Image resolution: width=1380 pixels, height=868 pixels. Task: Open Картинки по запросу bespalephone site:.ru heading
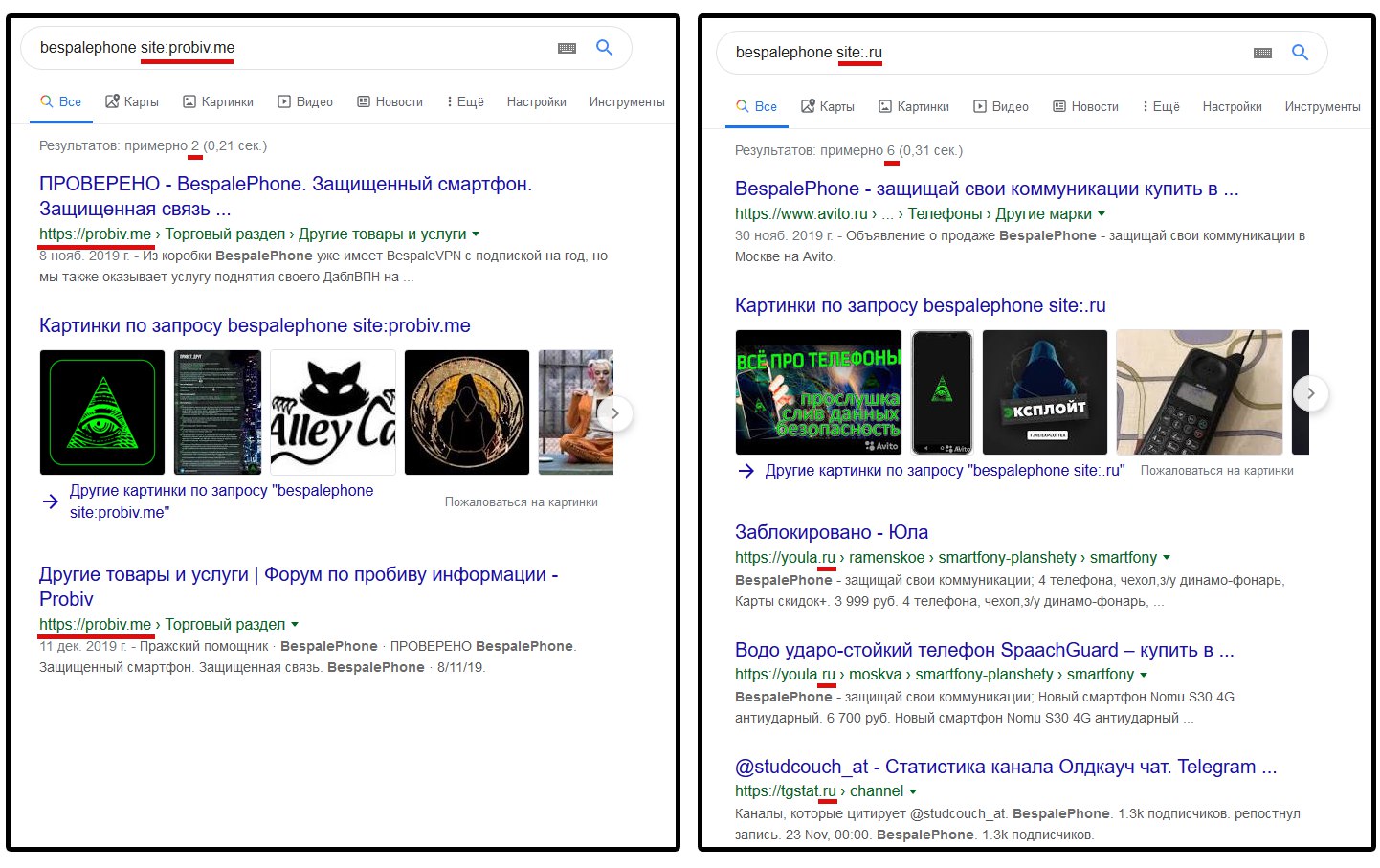tap(921, 305)
